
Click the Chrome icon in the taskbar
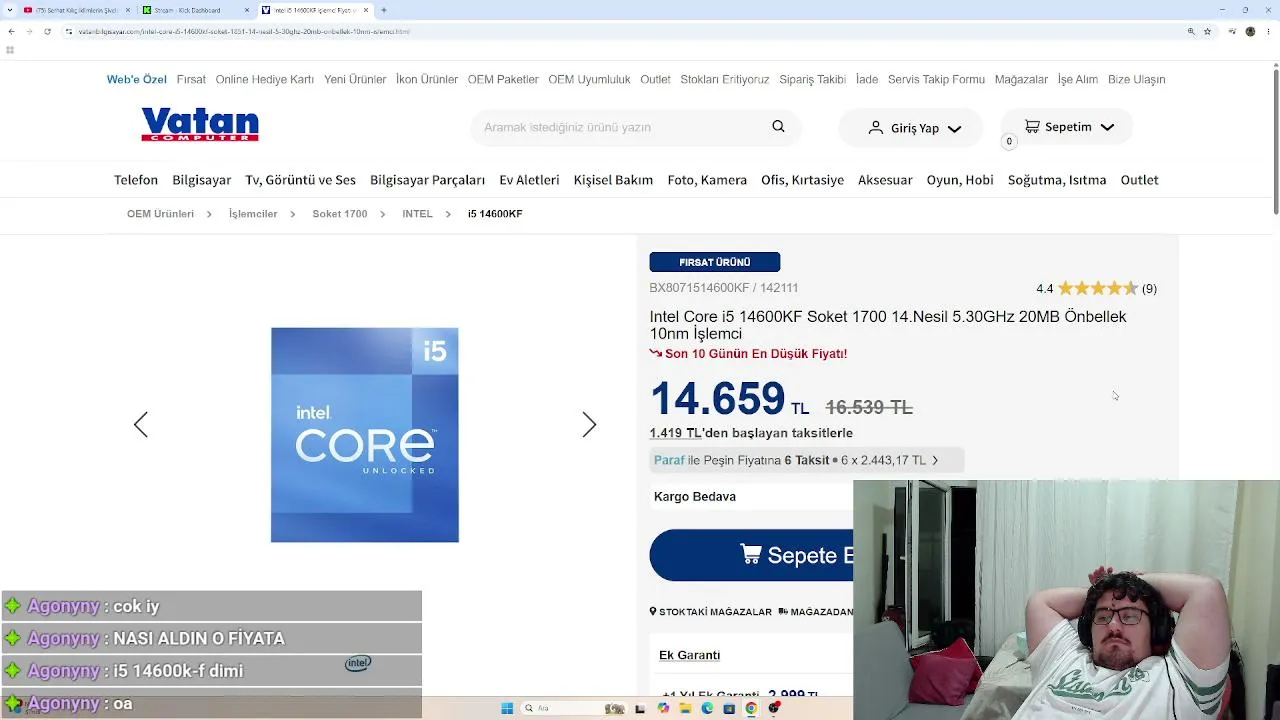(751, 708)
